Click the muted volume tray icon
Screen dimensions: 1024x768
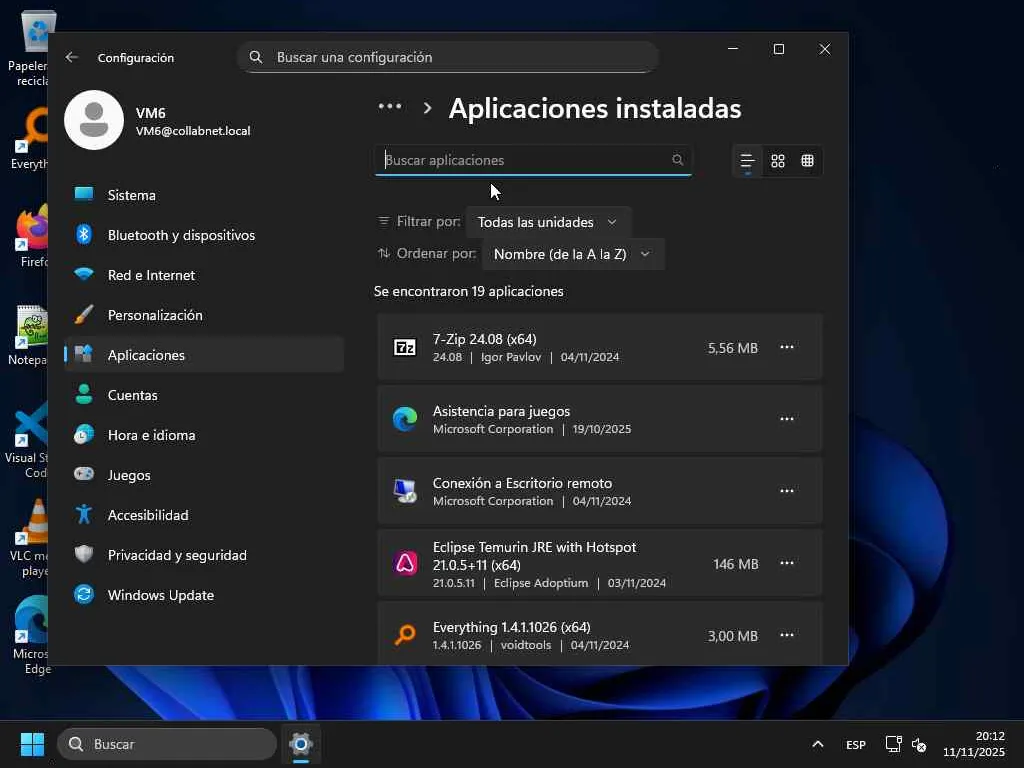(919, 744)
